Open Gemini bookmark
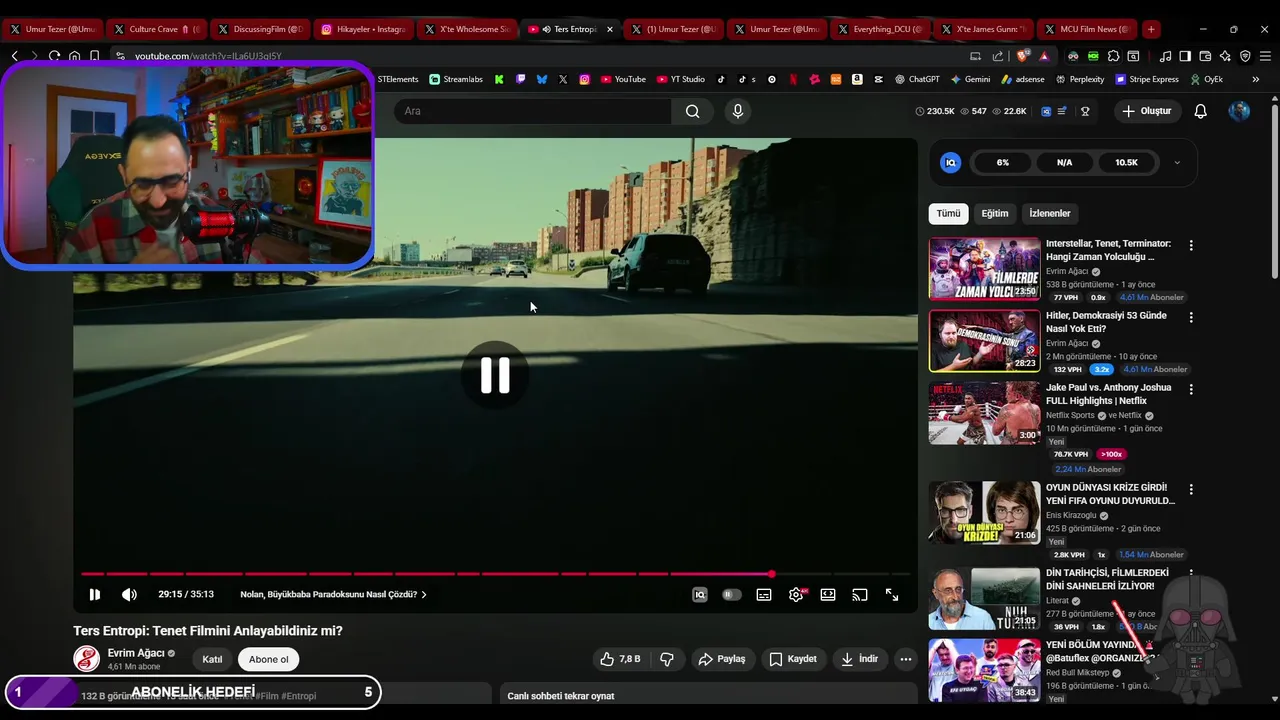1280x720 pixels. coord(970,79)
